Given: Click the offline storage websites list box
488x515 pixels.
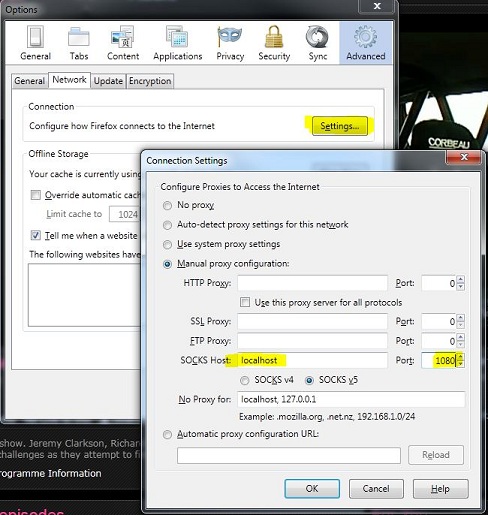Looking at the screenshot, I should pyautogui.click(x=84, y=295).
